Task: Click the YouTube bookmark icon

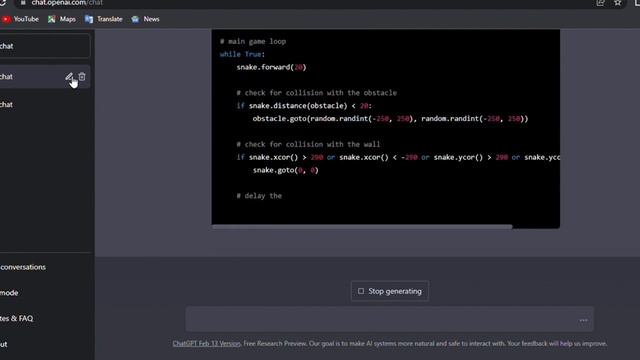Action: [x=6, y=19]
